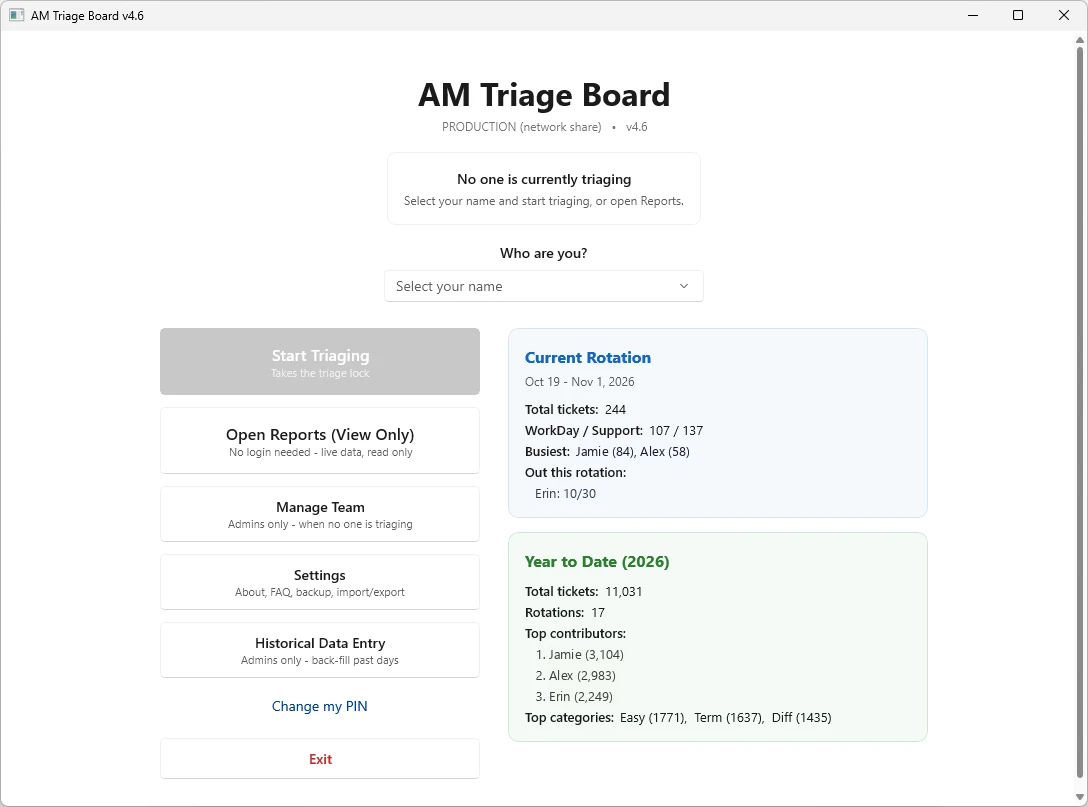Click the 'Erin: 10/30' entry
Viewport: 1088px width, 807px height.
(566, 493)
